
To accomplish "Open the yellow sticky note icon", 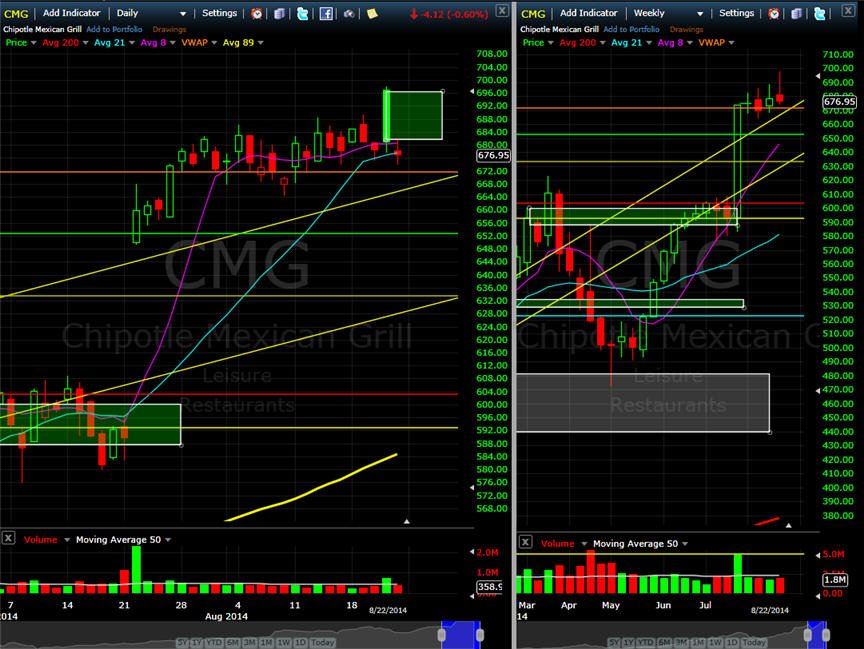I will [x=372, y=13].
